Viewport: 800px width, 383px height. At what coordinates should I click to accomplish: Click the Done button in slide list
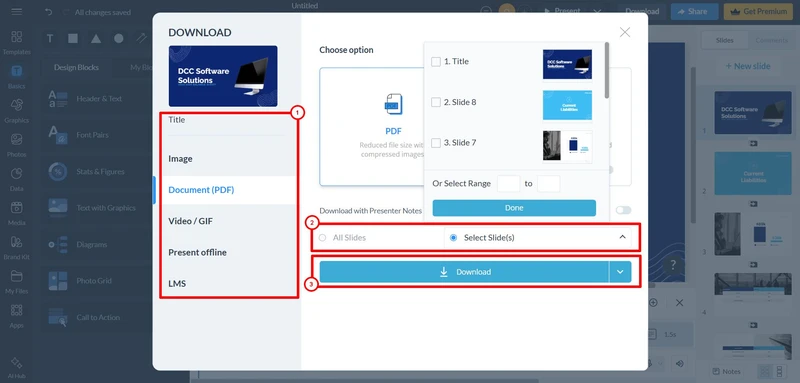[514, 208]
